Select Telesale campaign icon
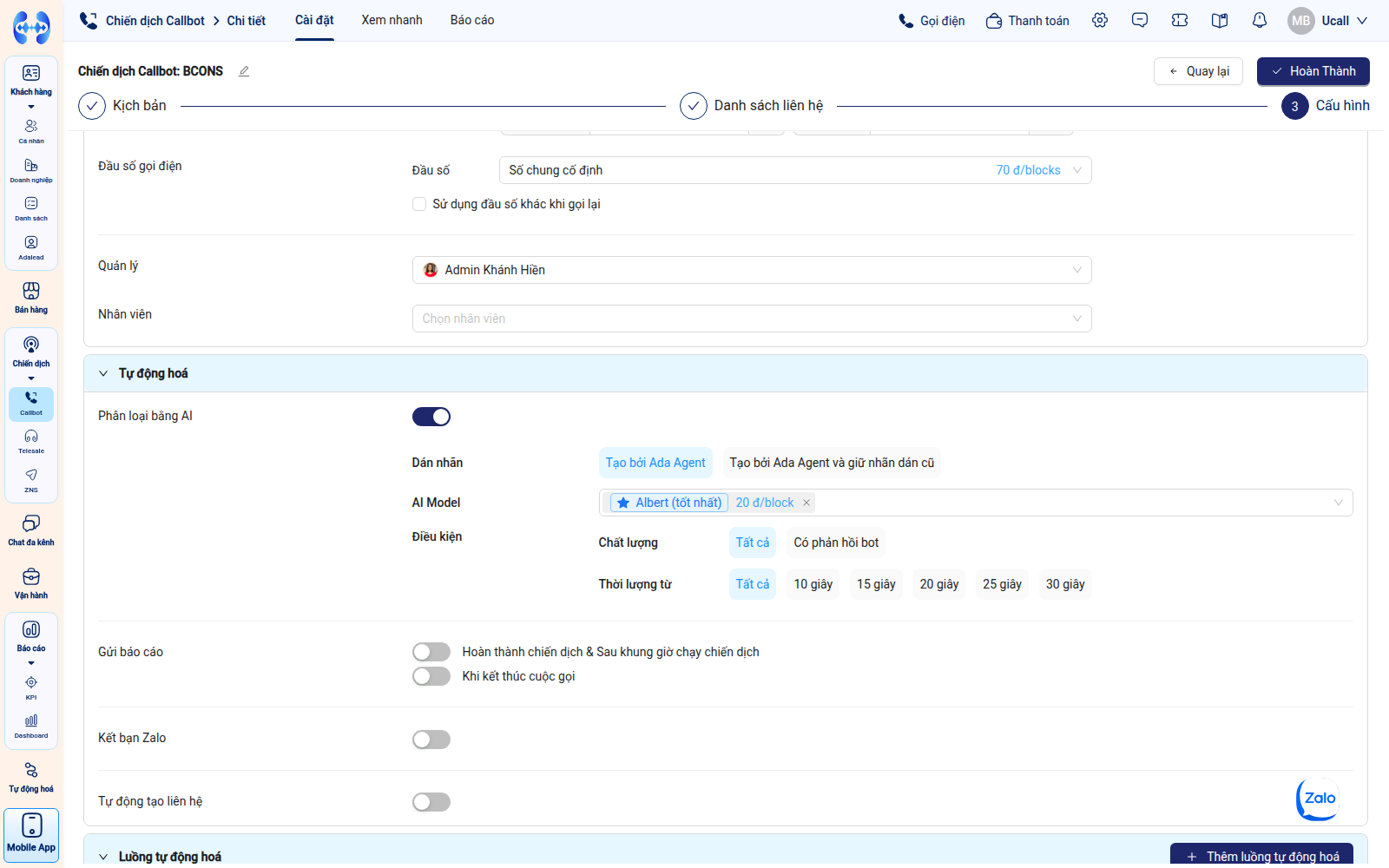The width and height of the screenshot is (1389, 868). tap(31, 441)
